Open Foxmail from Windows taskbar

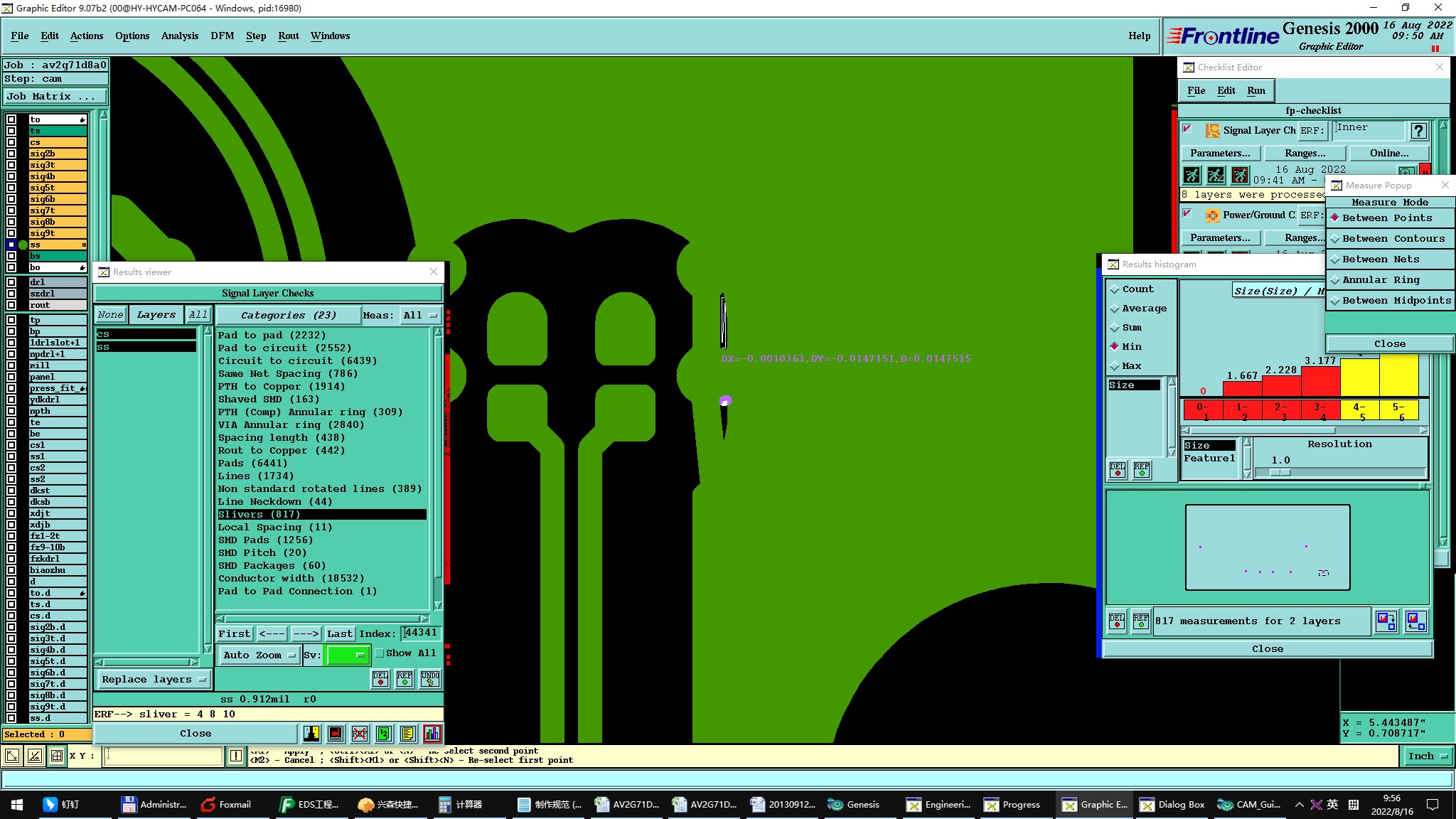coord(226,804)
